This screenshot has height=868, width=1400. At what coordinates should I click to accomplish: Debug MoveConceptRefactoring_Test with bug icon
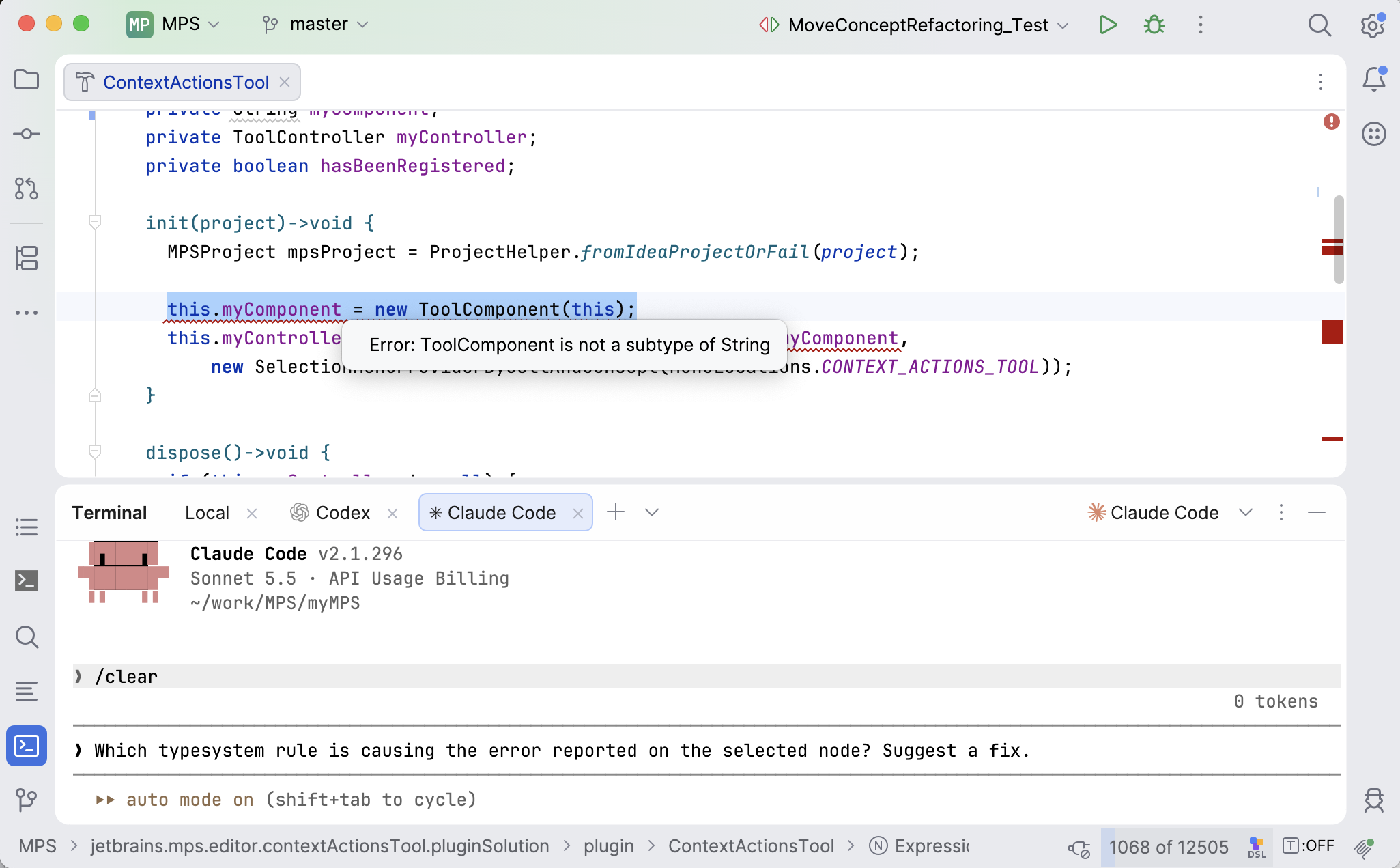coord(1154,25)
